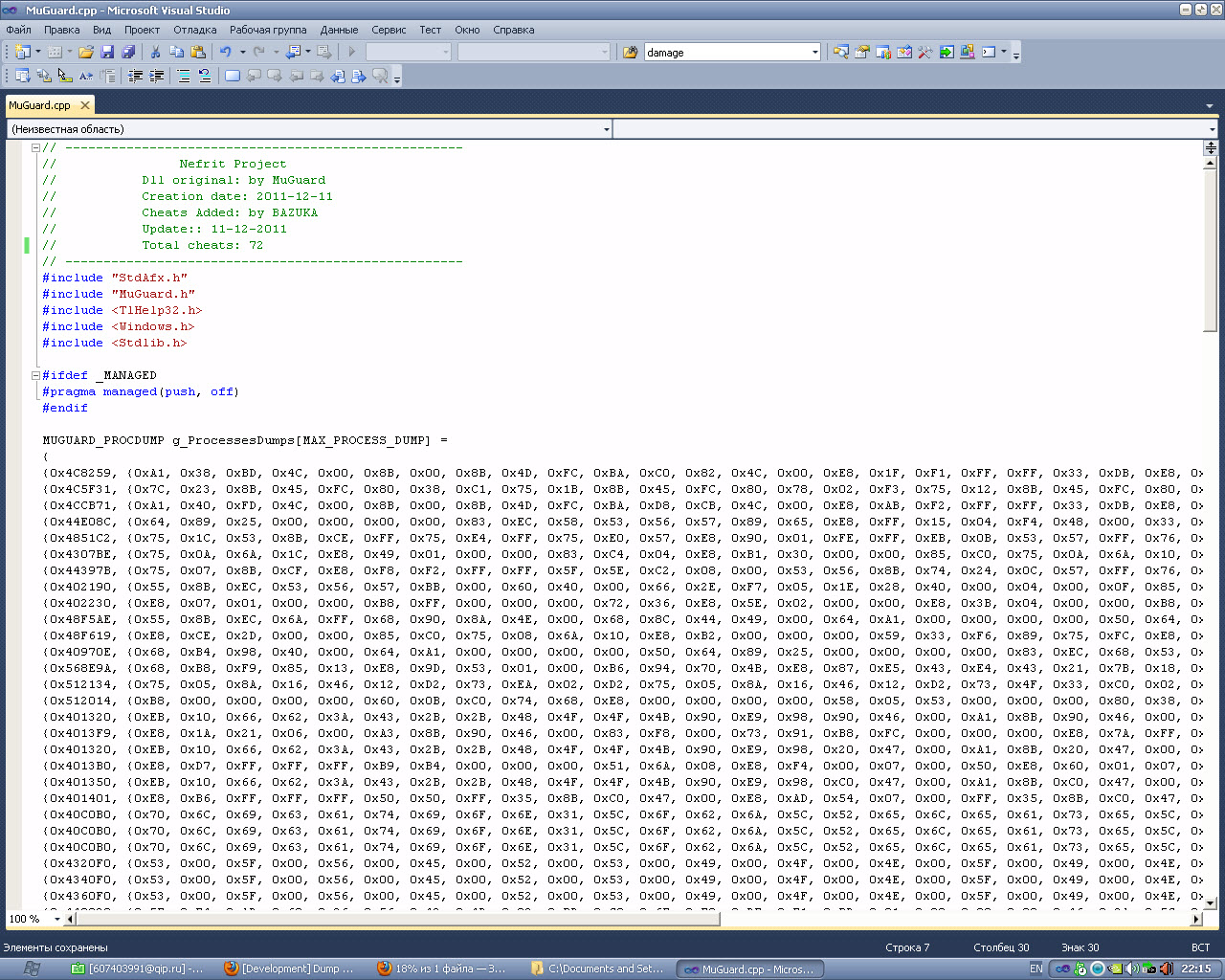
Task: Click the Paste clipboard icon
Action: pos(197,52)
